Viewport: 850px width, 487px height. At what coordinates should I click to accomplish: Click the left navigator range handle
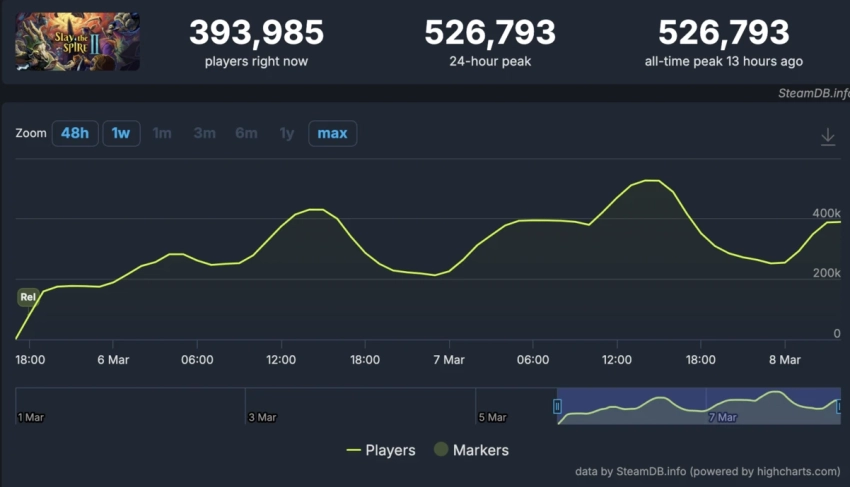(x=557, y=406)
